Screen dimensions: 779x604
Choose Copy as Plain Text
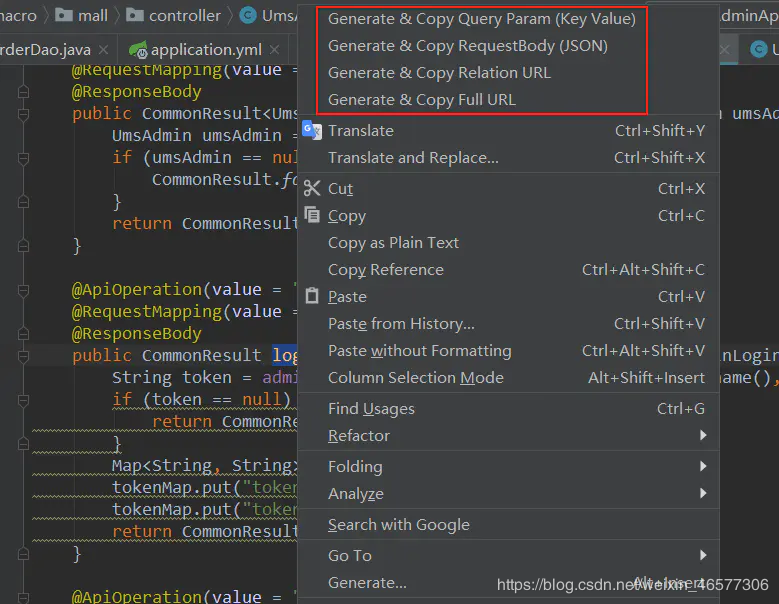click(x=509, y=242)
